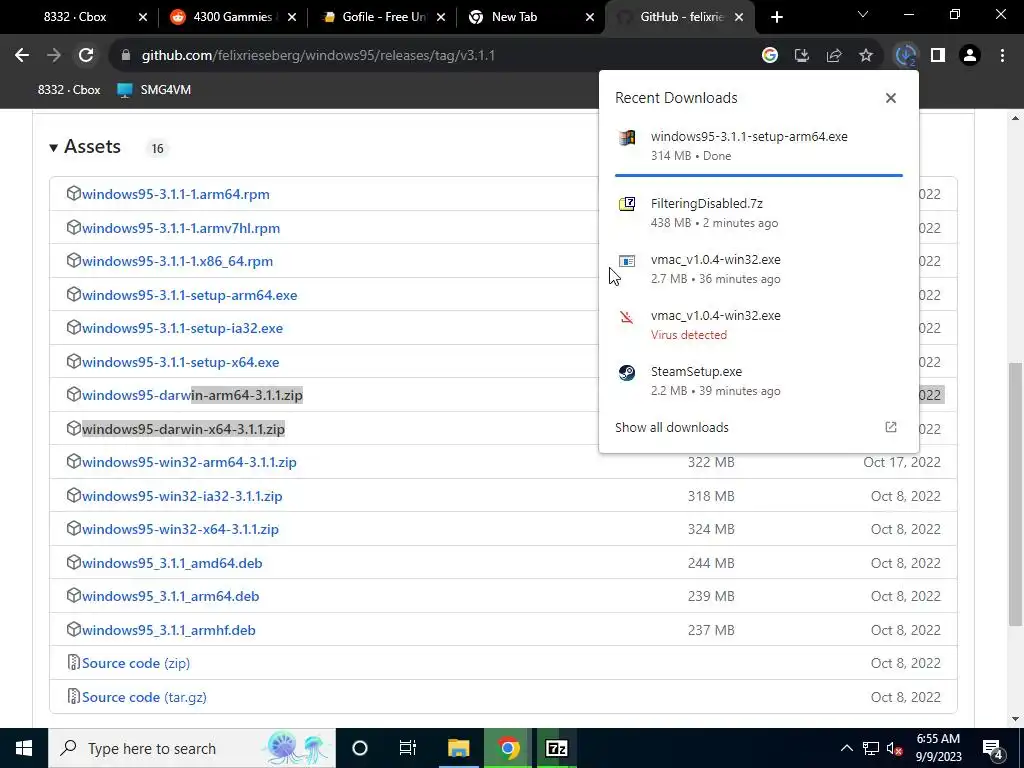The width and height of the screenshot is (1024, 768).
Task: Open Task View on taskbar
Action: [408, 748]
